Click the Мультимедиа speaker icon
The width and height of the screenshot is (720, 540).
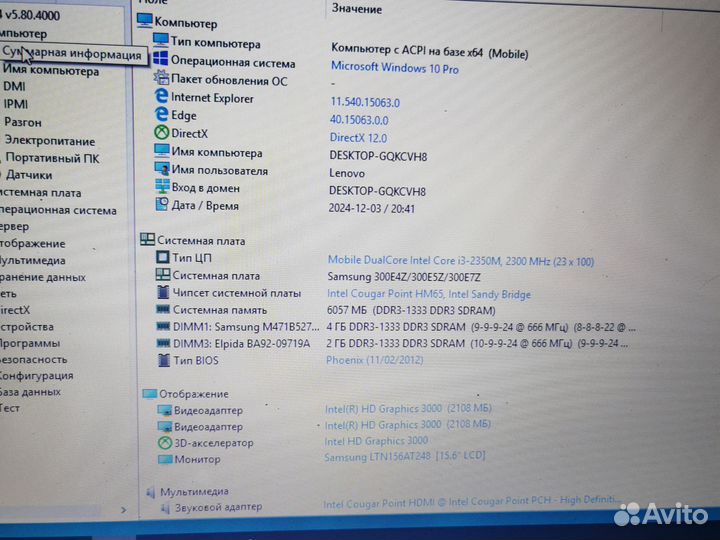[151, 493]
